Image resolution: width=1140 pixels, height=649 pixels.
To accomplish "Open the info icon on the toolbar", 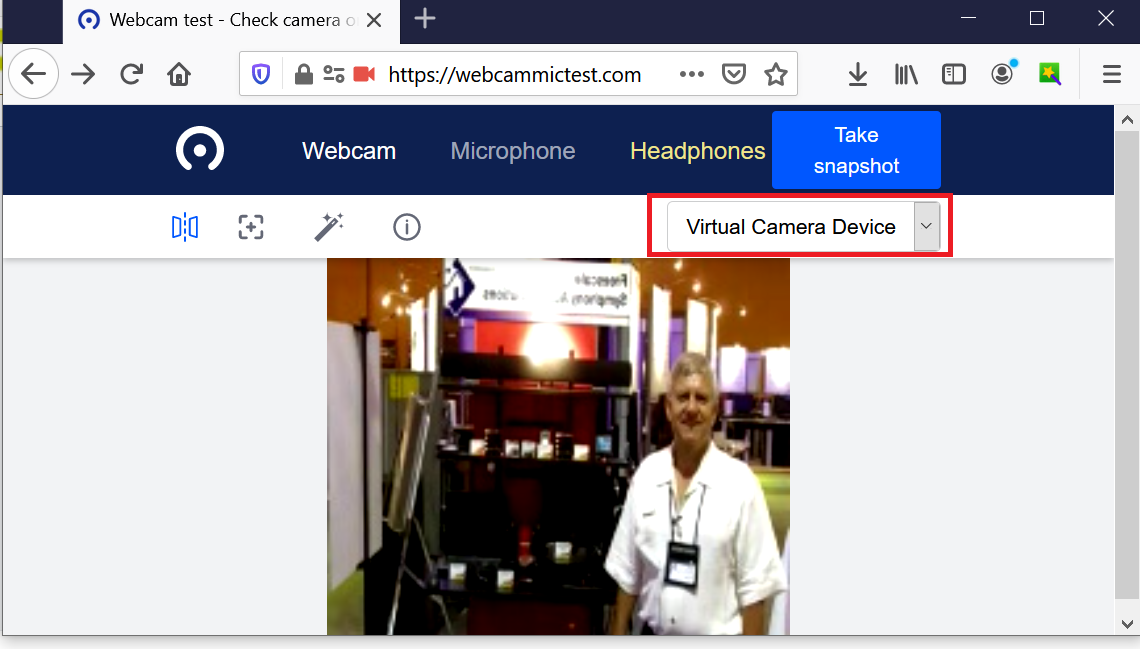I will [x=406, y=227].
